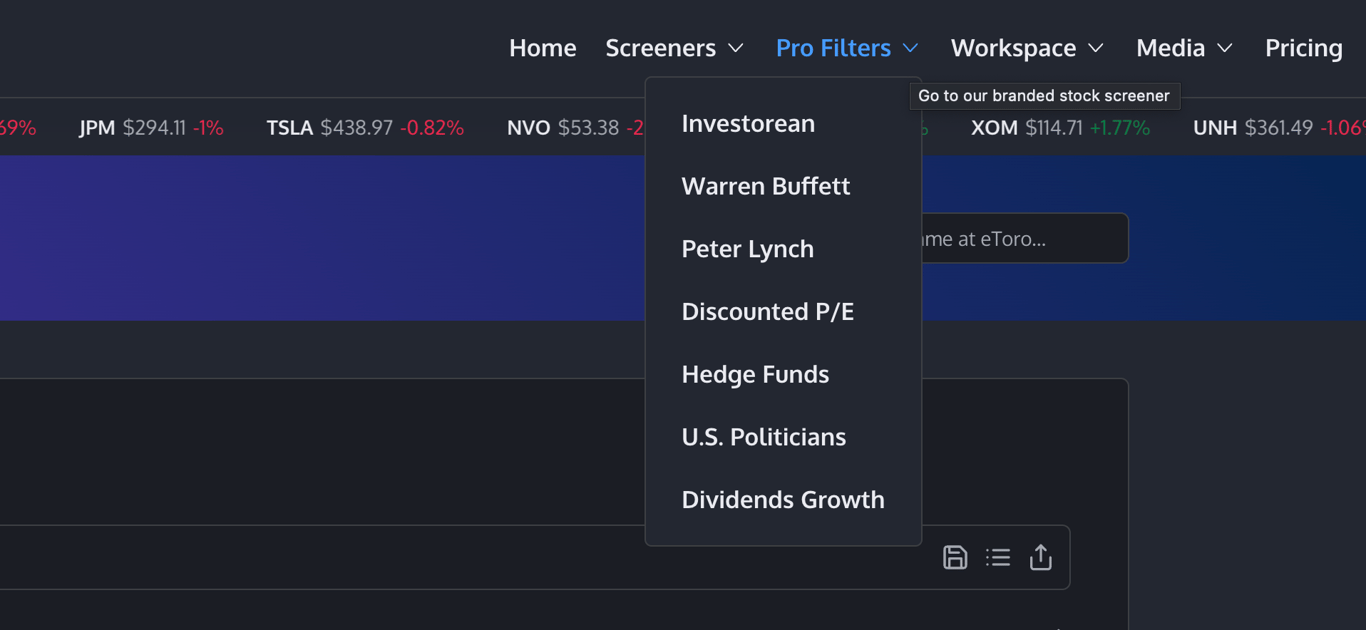Choose the Warren Buffett filter

pos(765,186)
